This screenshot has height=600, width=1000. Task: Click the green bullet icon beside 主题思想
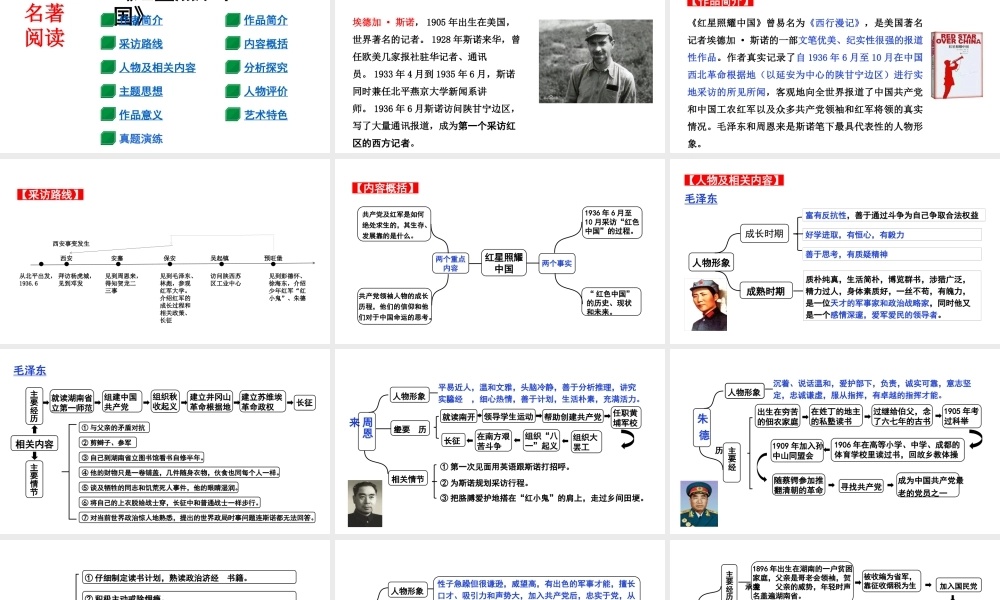coord(108,91)
